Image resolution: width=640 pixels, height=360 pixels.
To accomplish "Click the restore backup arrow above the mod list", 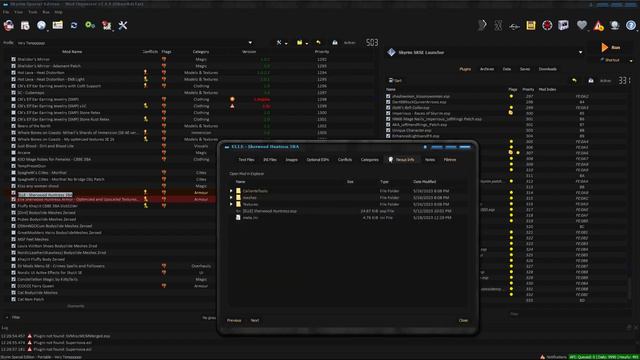I will pyautogui.click(x=318, y=42).
